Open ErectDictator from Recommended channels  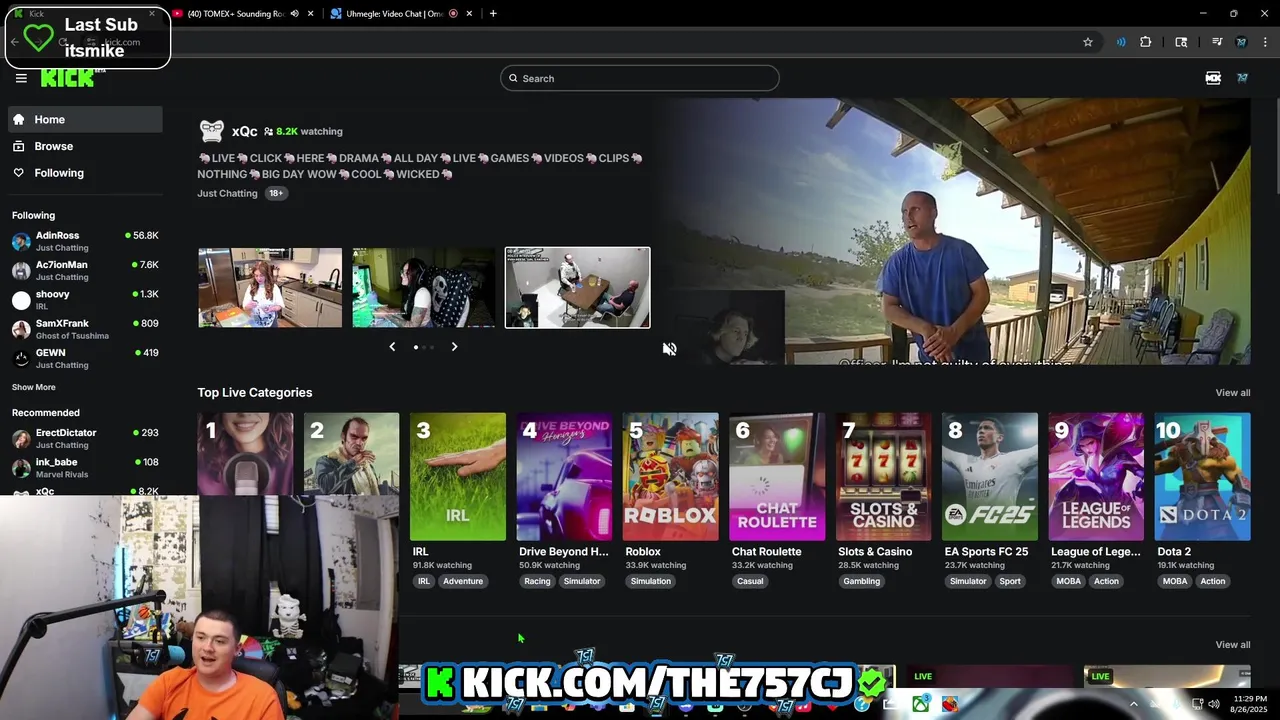[85, 438]
